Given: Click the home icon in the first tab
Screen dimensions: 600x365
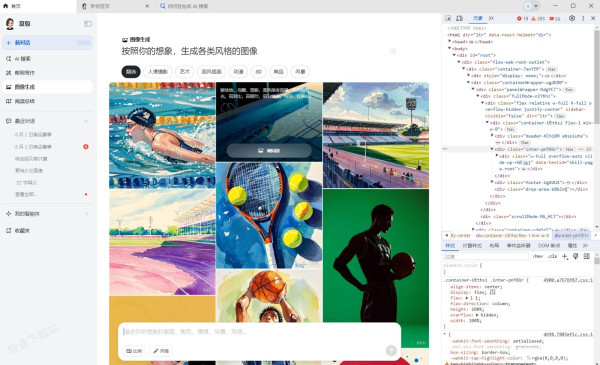Looking at the screenshot, I should click(x=5, y=6).
